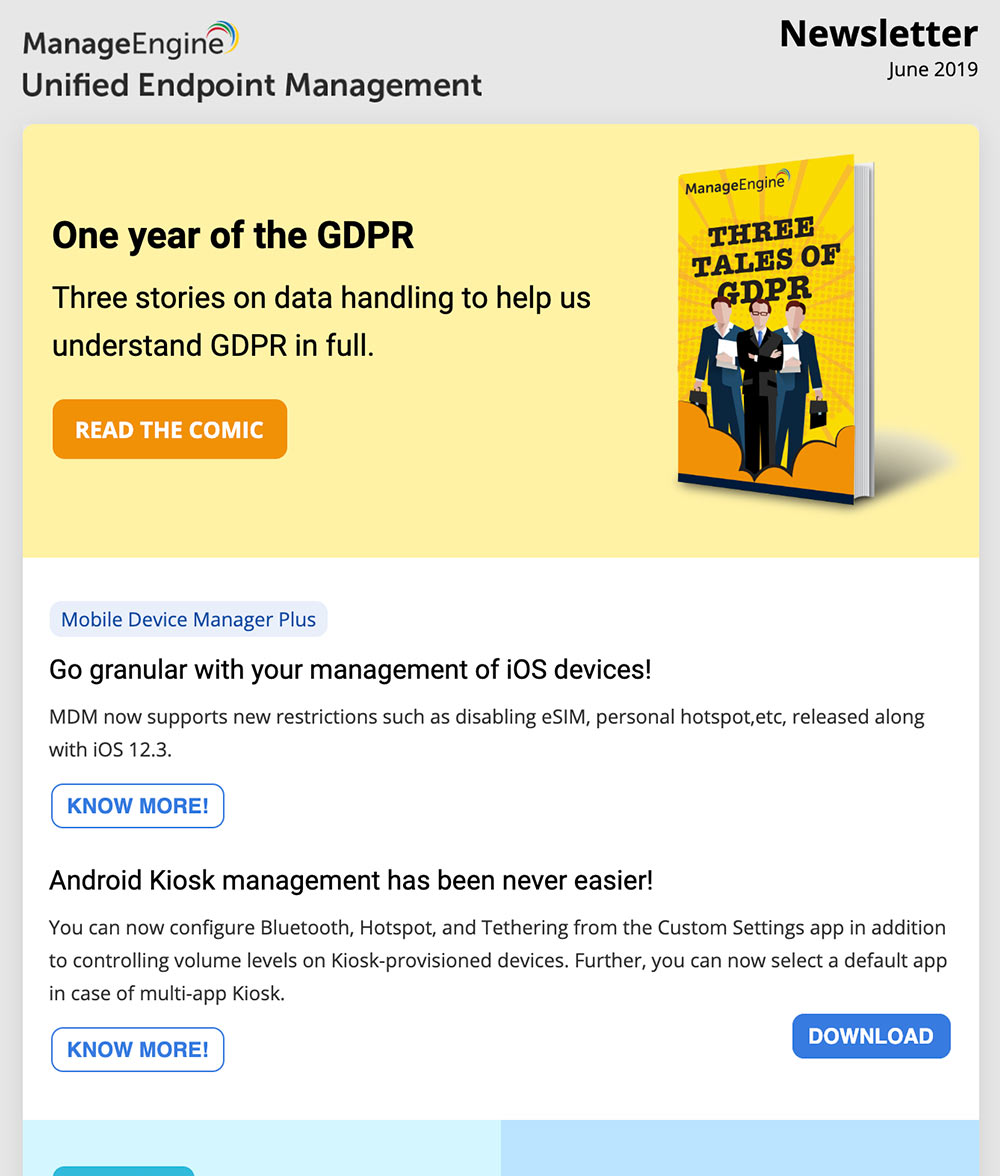Click the Newsletter heading at top right

click(878, 34)
